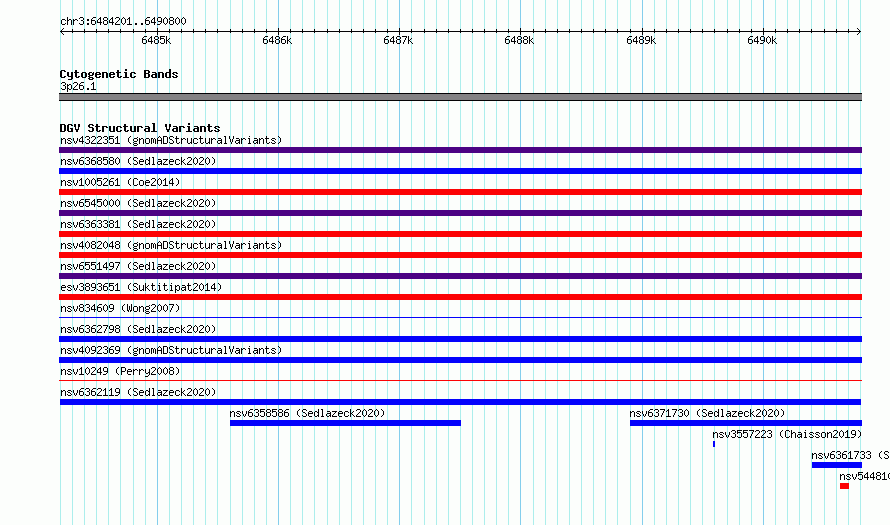Click the blue bar under nsv6368580
This screenshot has width=890, height=525.
[460, 171]
